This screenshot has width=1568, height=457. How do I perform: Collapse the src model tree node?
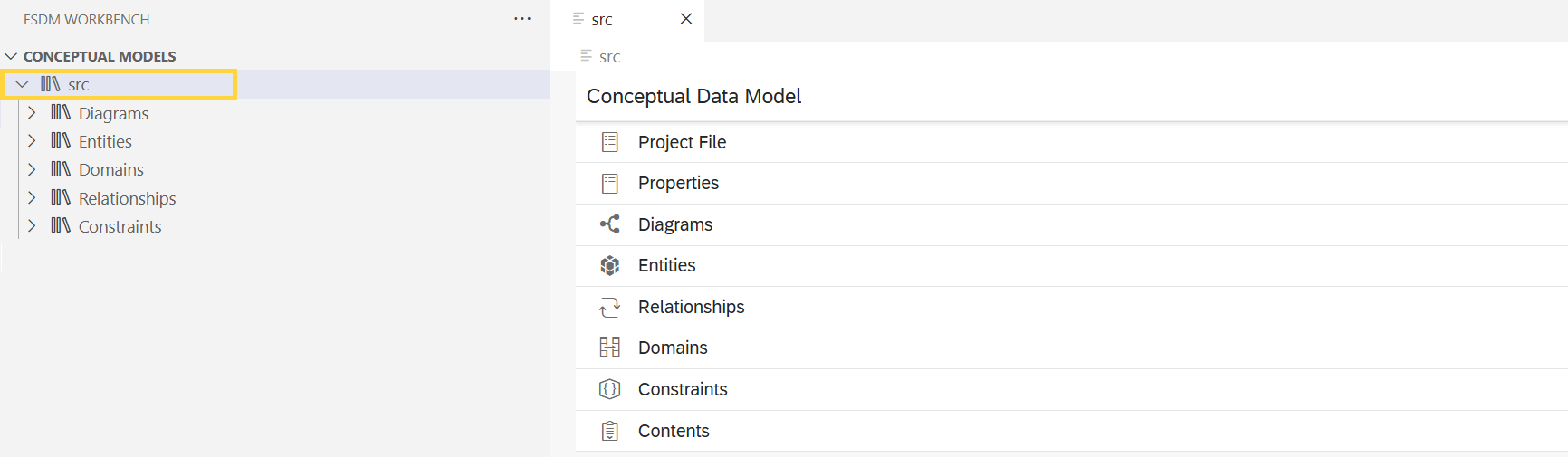(x=22, y=84)
